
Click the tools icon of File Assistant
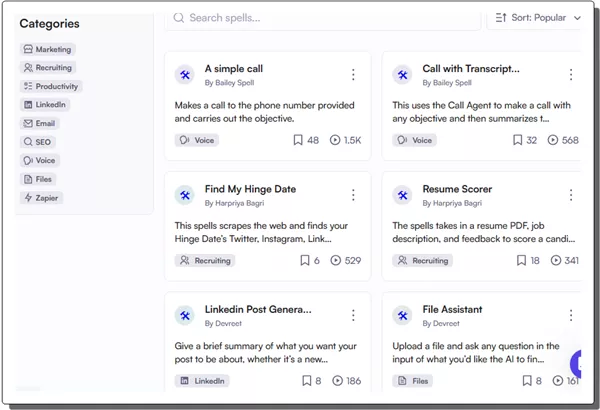click(402, 315)
